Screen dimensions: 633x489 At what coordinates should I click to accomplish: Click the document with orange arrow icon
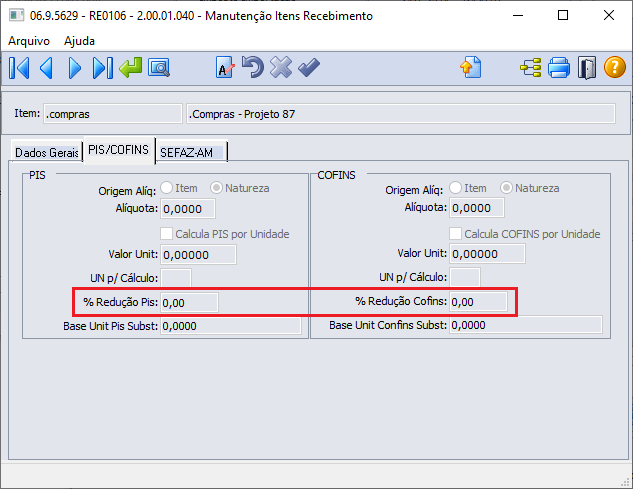(x=471, y=67)
